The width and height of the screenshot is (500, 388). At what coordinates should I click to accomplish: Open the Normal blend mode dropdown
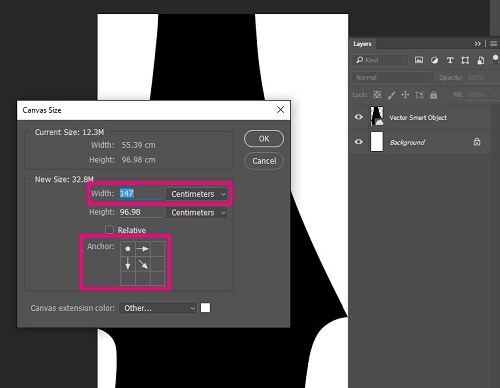[x=393, y=78]
